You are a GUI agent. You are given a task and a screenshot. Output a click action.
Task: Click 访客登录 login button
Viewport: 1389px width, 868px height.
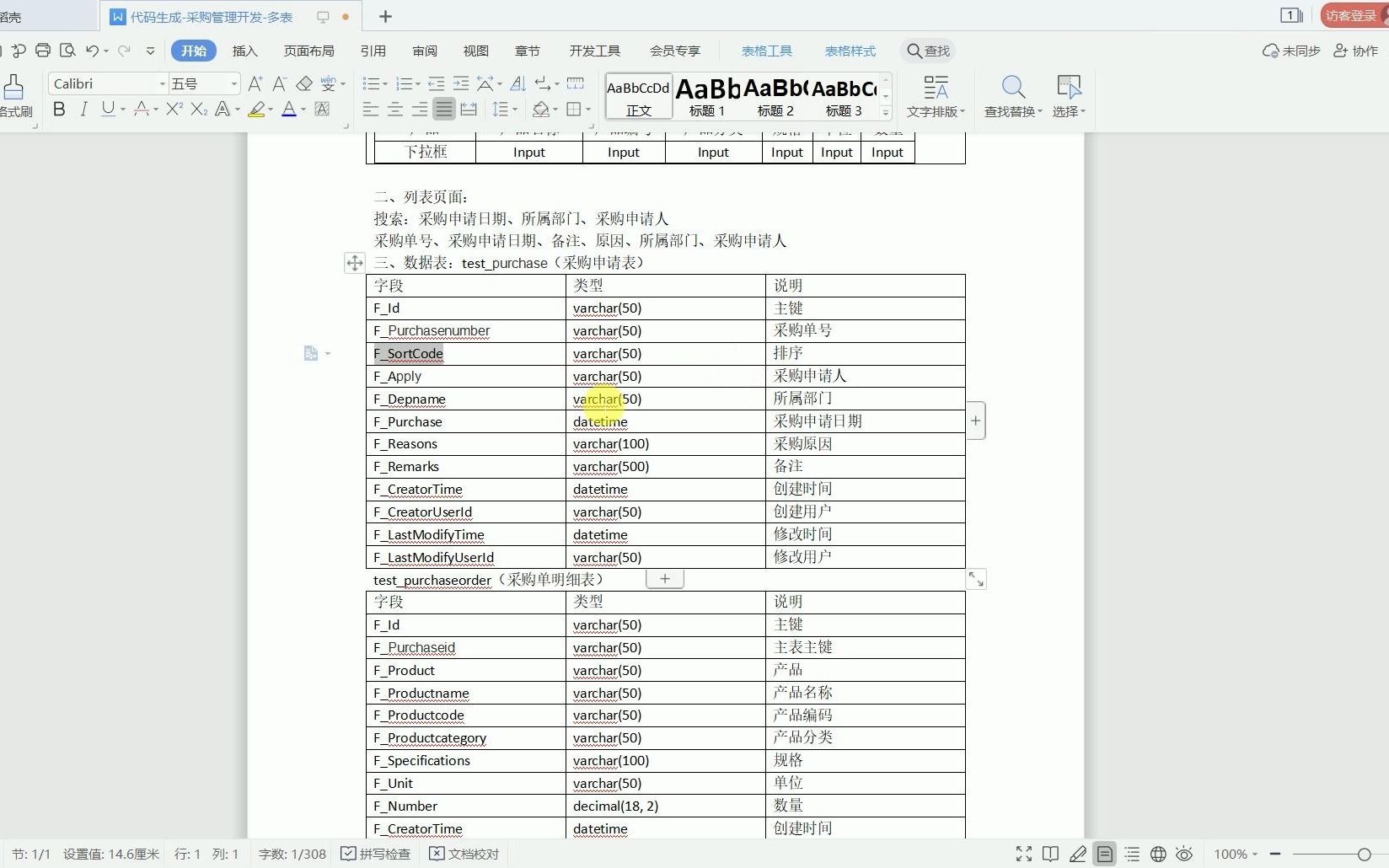1354,15
